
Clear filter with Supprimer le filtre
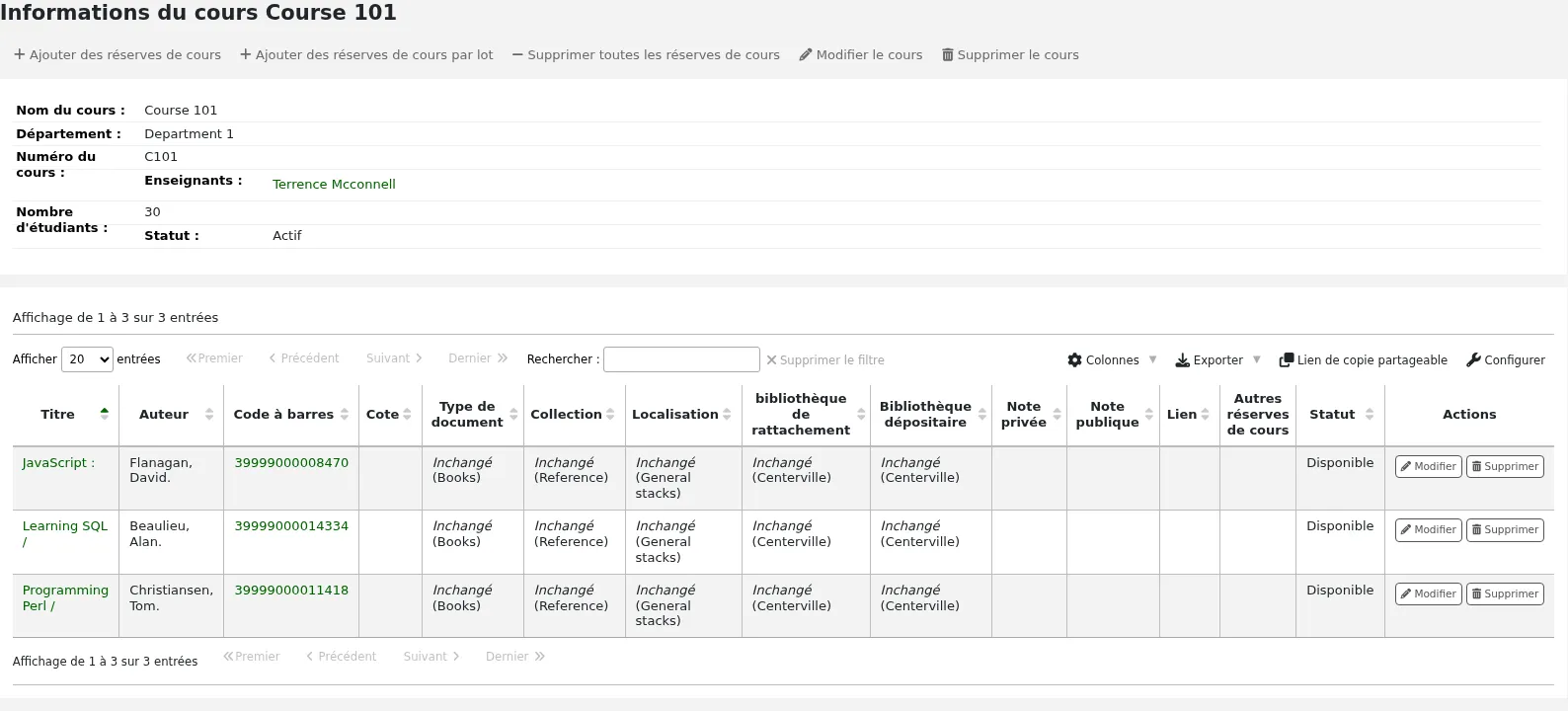pyautogui.click(x=825, y=360)
